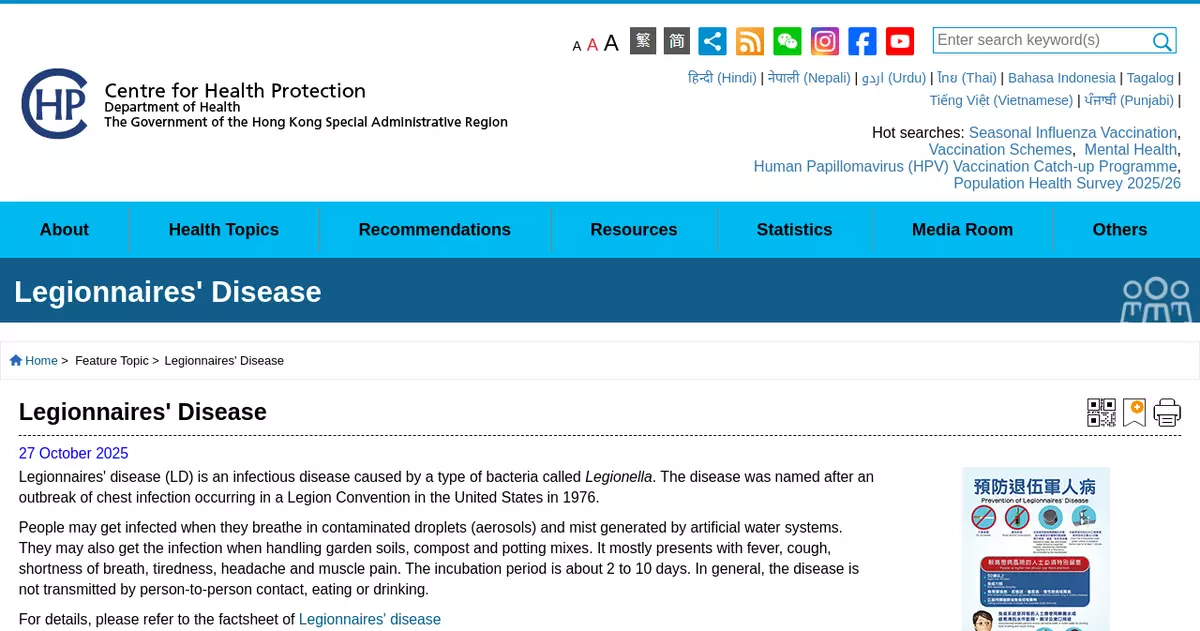Open the YouTube icon link

(900, 41)
